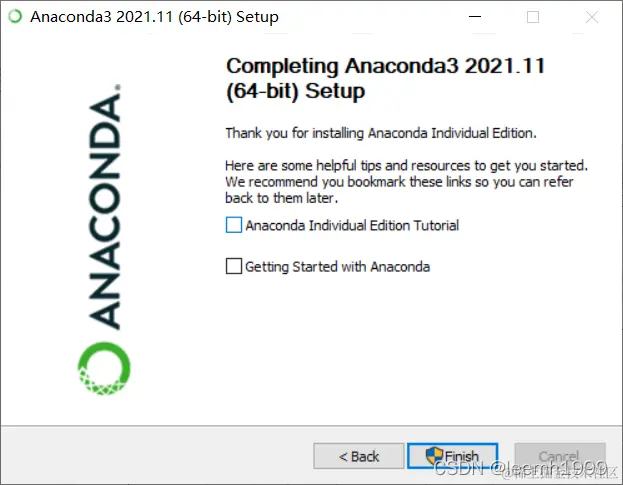The image size is (623, 485).
Task: Go back with the < Back button
Action: tap(358, 456)
